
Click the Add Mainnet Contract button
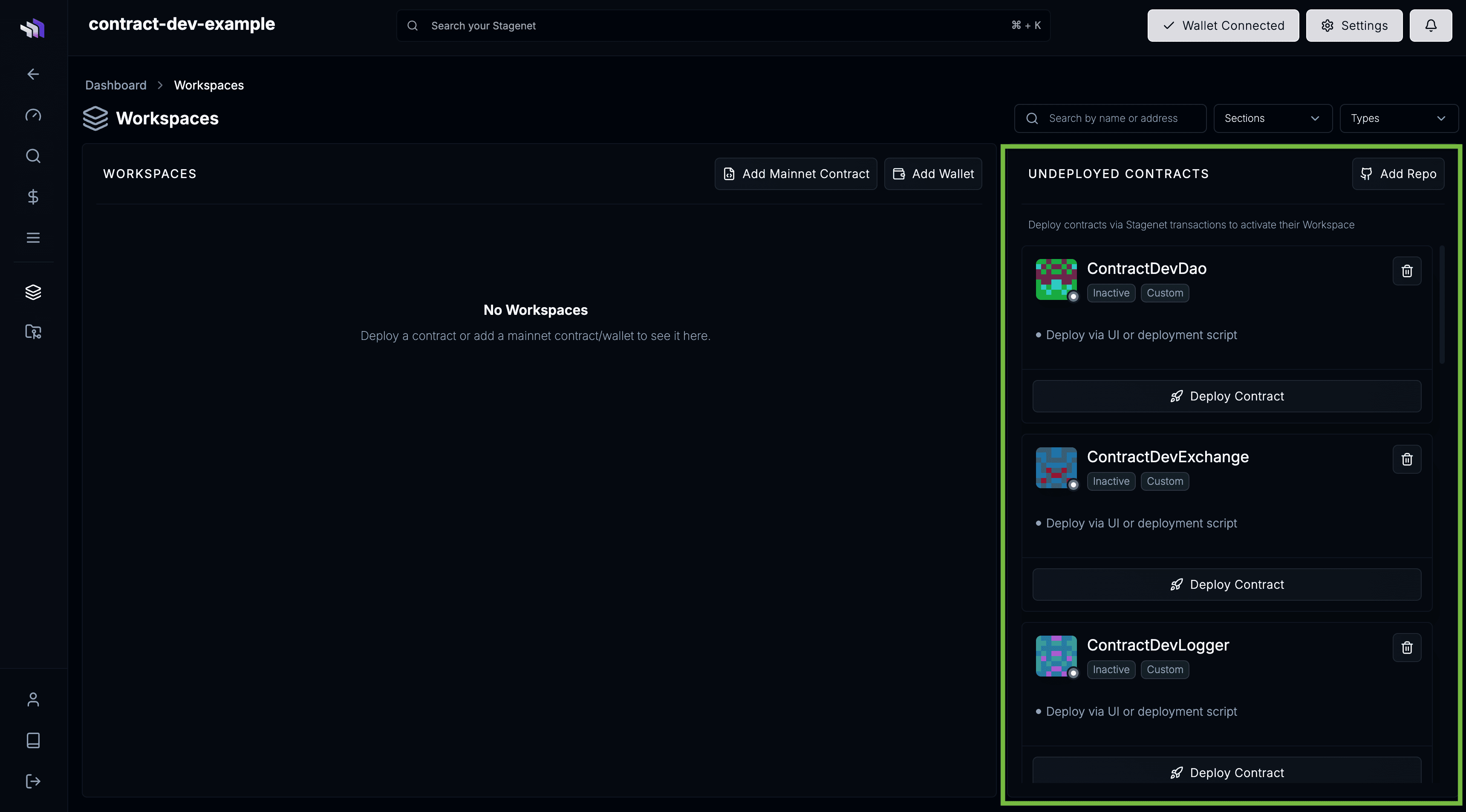coord(796,174)
